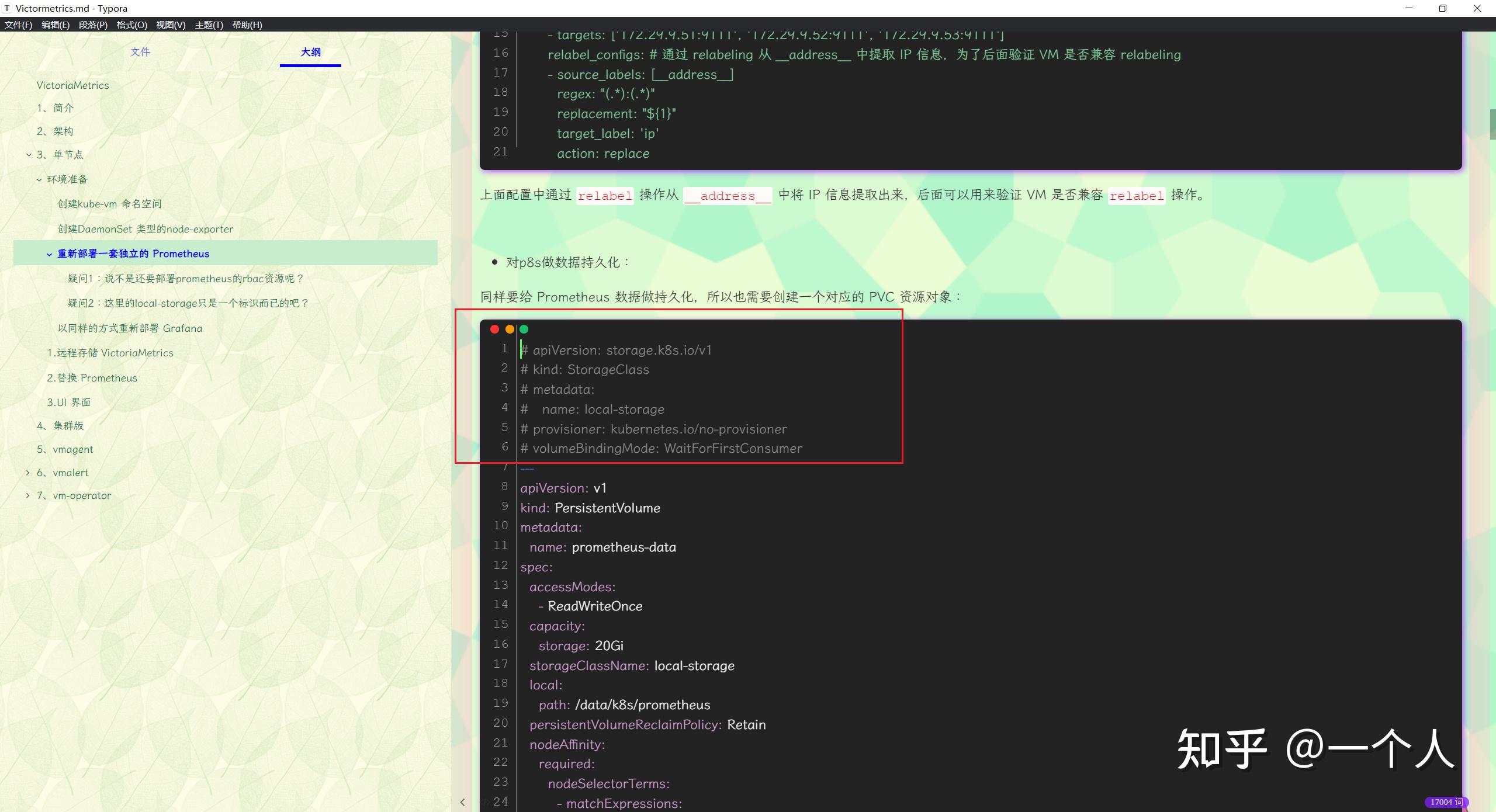Go to 1.远程存储 VictoriaMetrics heading
Image resolution: width=1496 pixels, height=812 pixels.
[110, 353]
